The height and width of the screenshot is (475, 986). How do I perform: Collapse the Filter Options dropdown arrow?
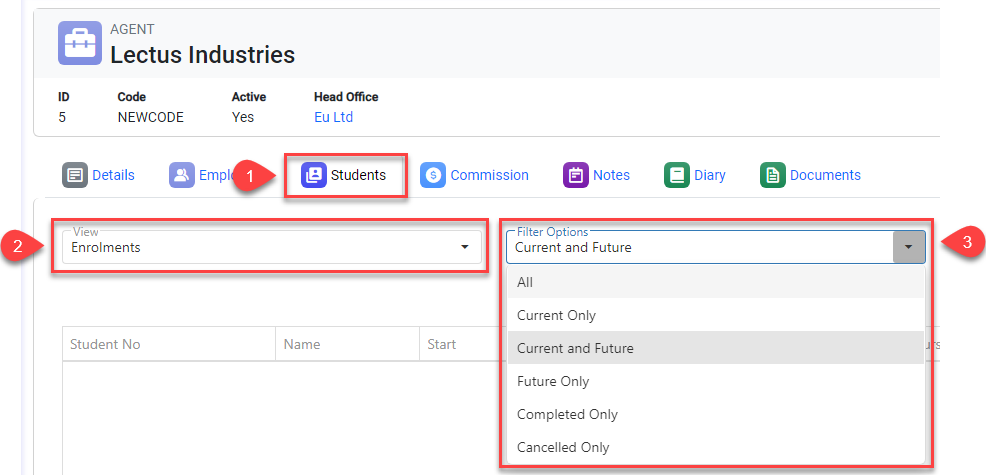tap(908, 247)
